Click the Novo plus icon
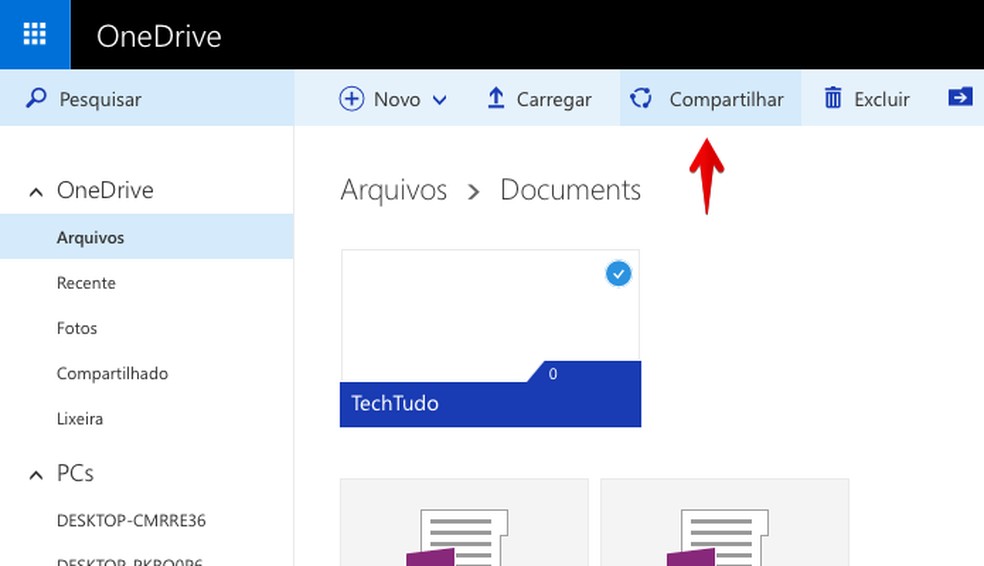Viewport: 984px width, 566px height. (x=352, y=99)
